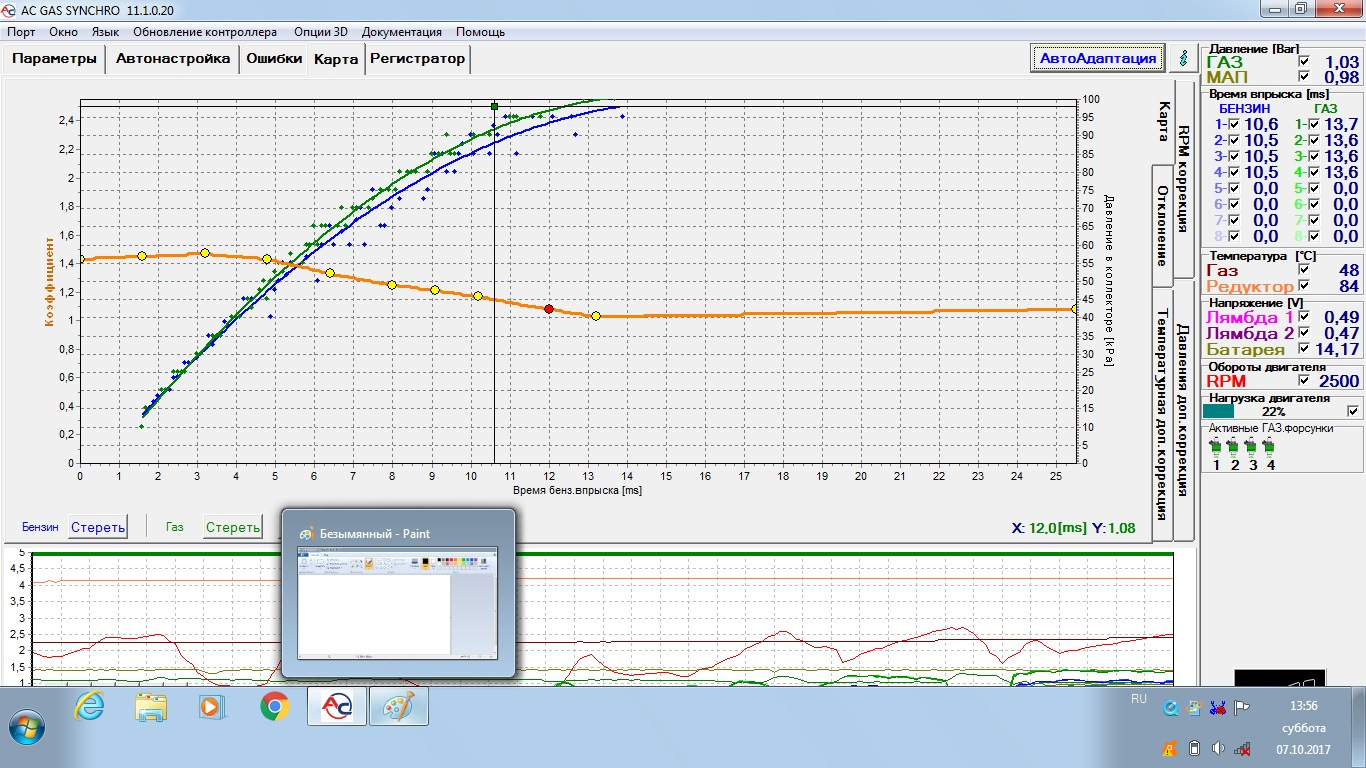Open the Язык menu

point(105,32)
